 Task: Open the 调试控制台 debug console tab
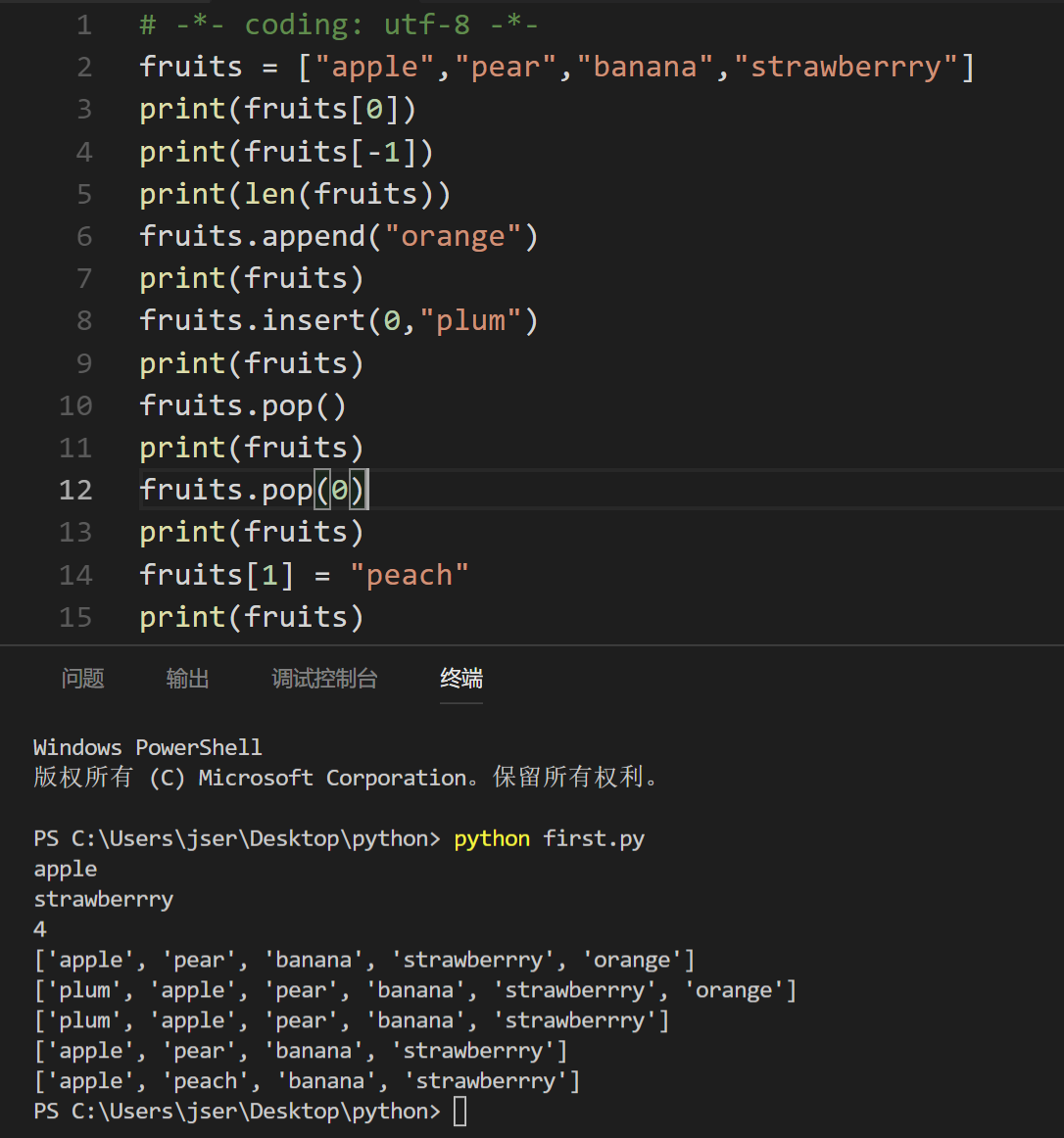(x=324, y=679)
